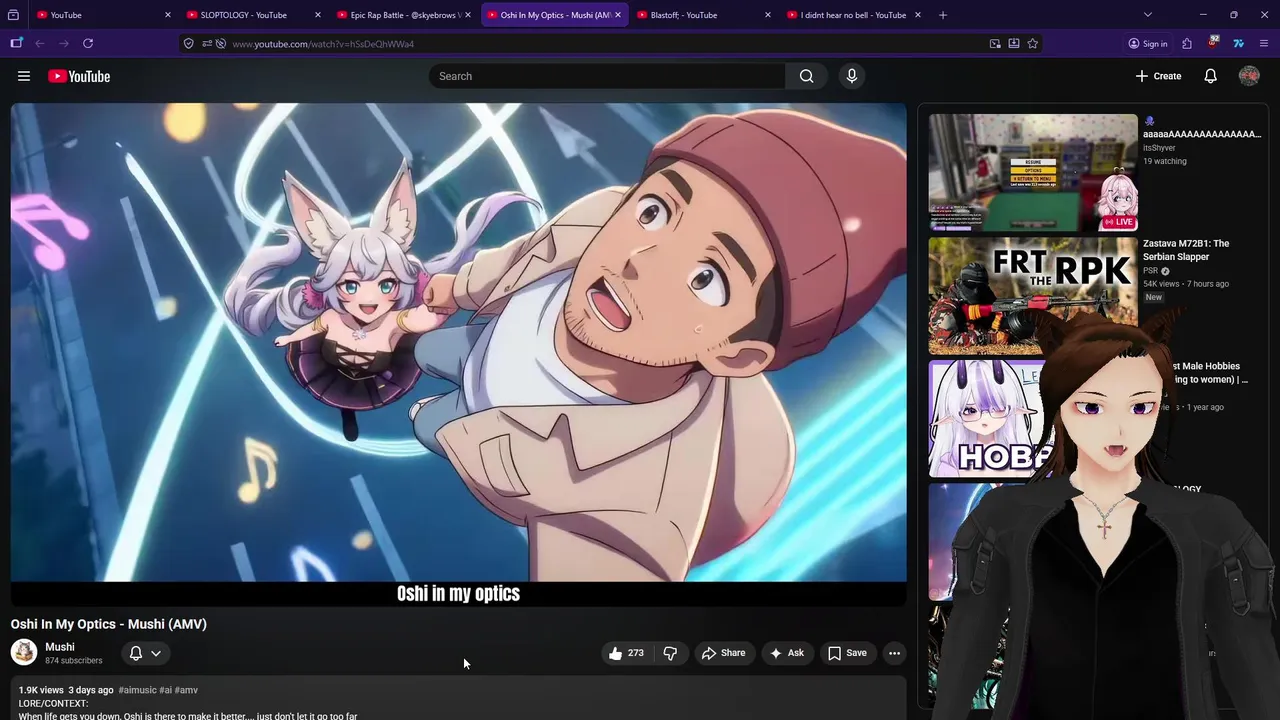The image size is (1280, 720).
Task: Go back using the browser back arrow
Action: 40,43
